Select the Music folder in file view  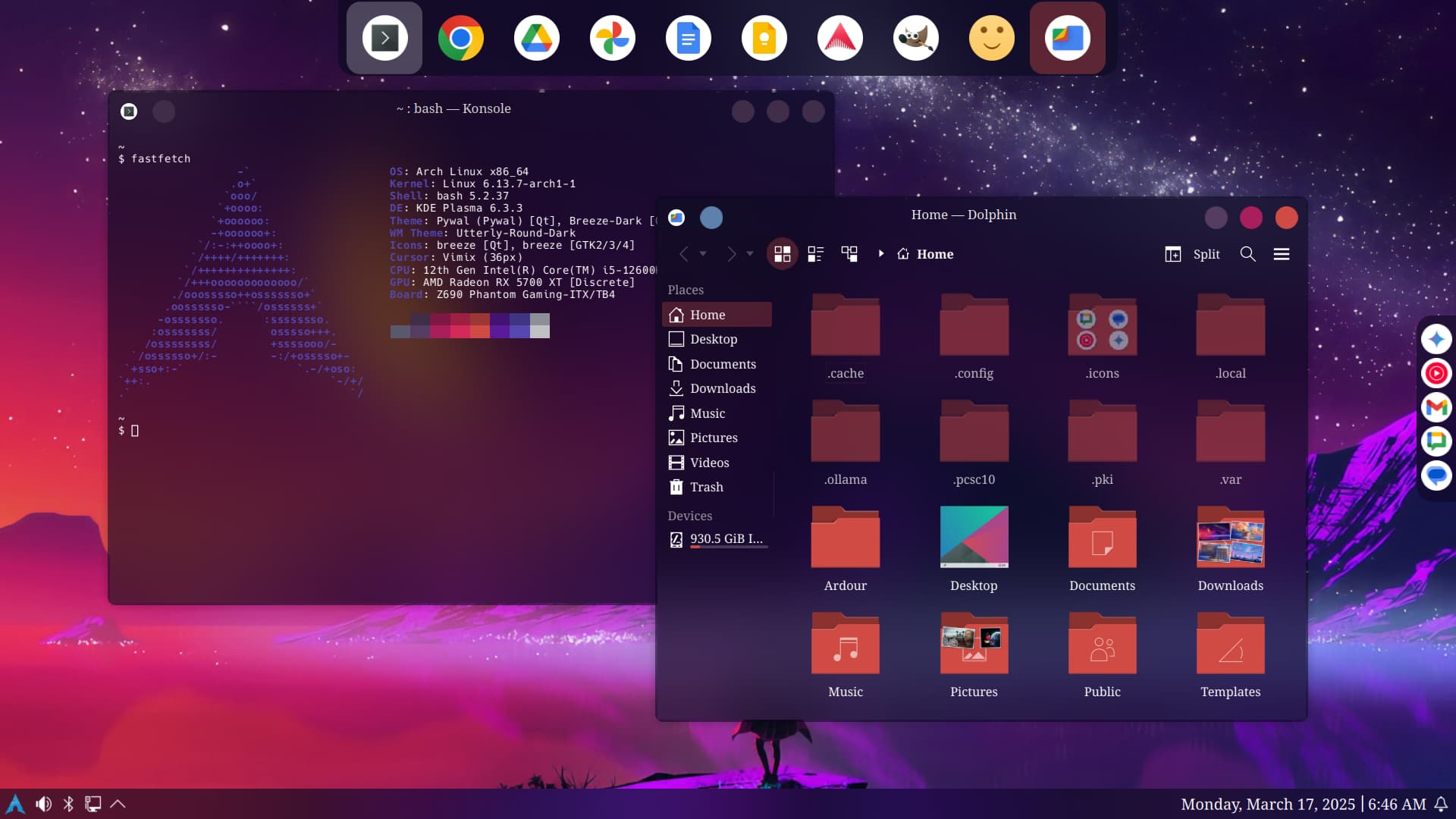846,655
